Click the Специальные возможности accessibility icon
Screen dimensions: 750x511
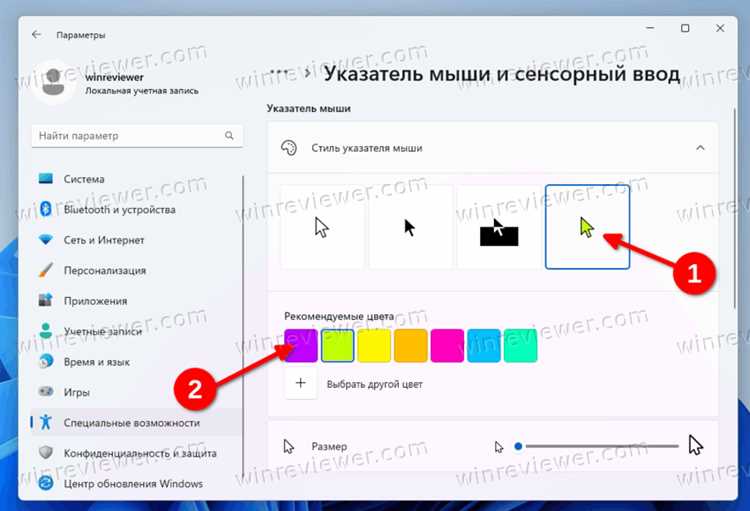[46, 422]
